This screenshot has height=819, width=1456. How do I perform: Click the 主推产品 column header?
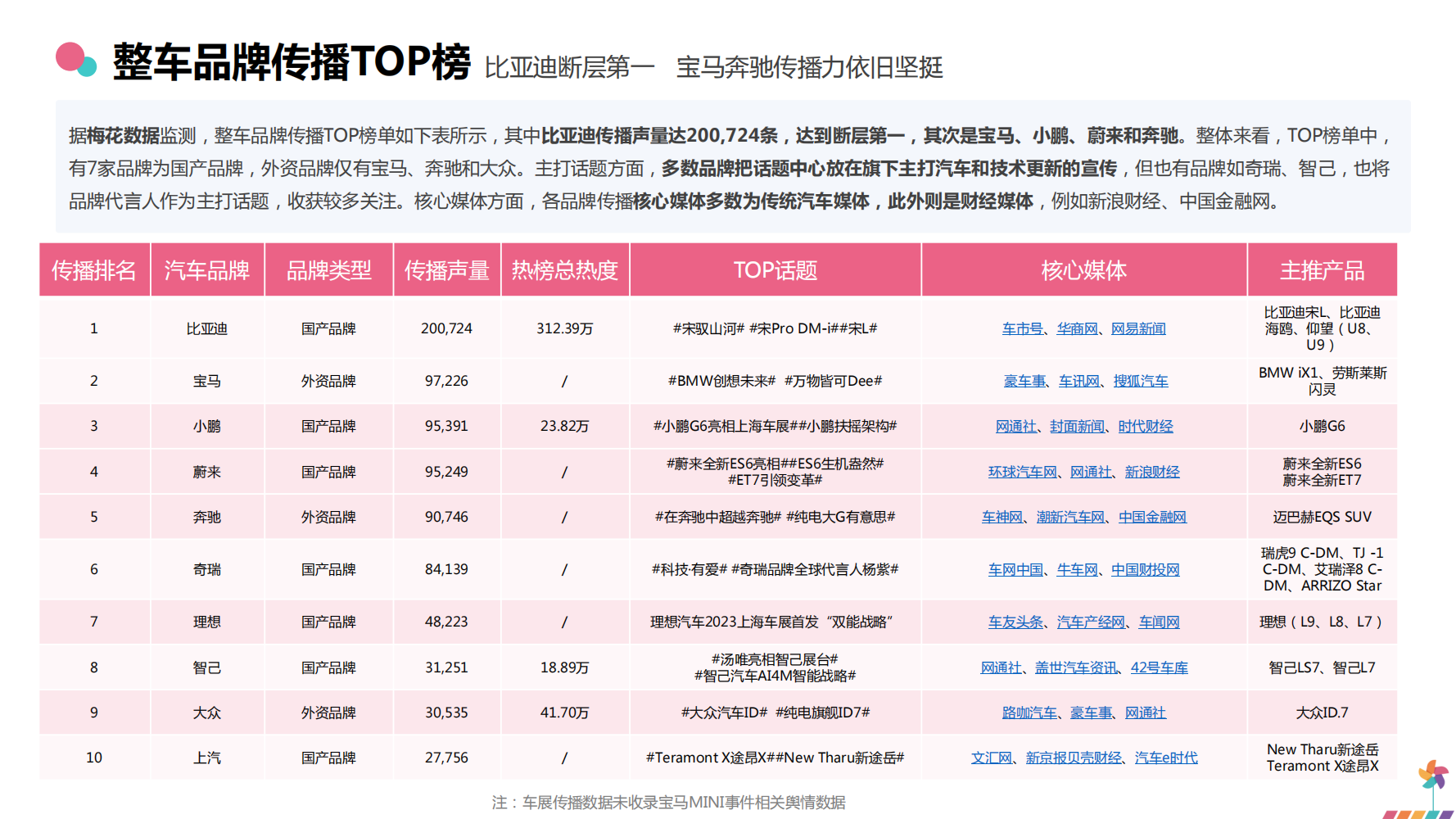(1322, 270)
